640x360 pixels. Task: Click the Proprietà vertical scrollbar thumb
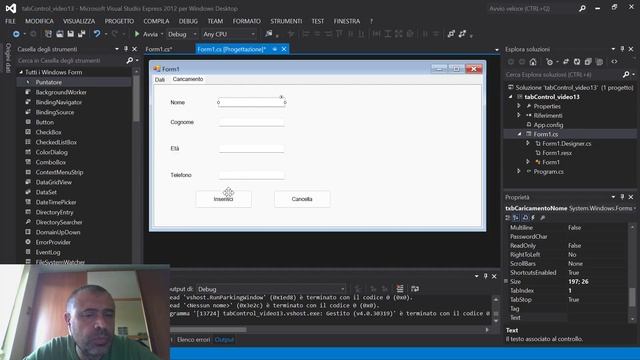[632, 297]
